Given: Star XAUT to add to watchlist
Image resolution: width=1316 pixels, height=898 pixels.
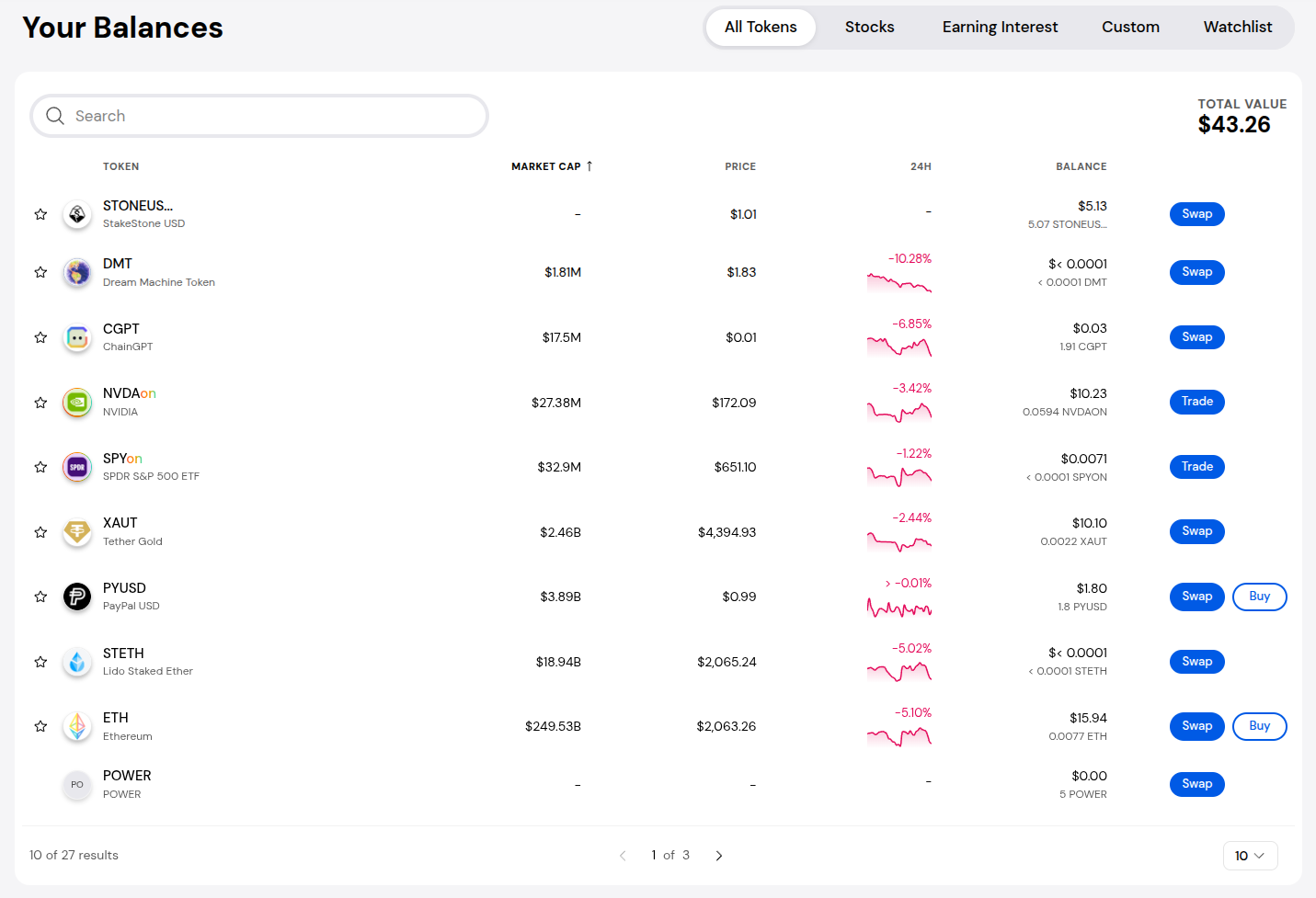Looking at the screenshot, I should point(40,532).
